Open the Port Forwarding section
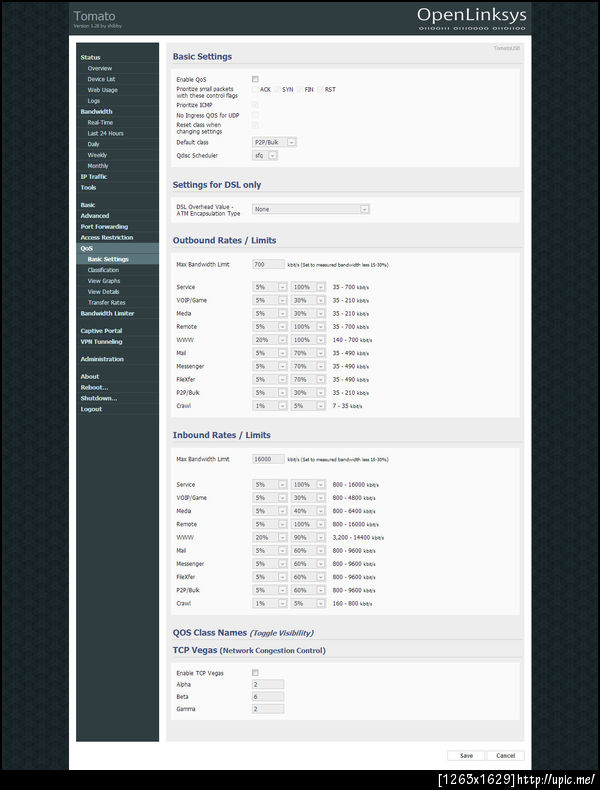600x790 pixels. point(104,227)
